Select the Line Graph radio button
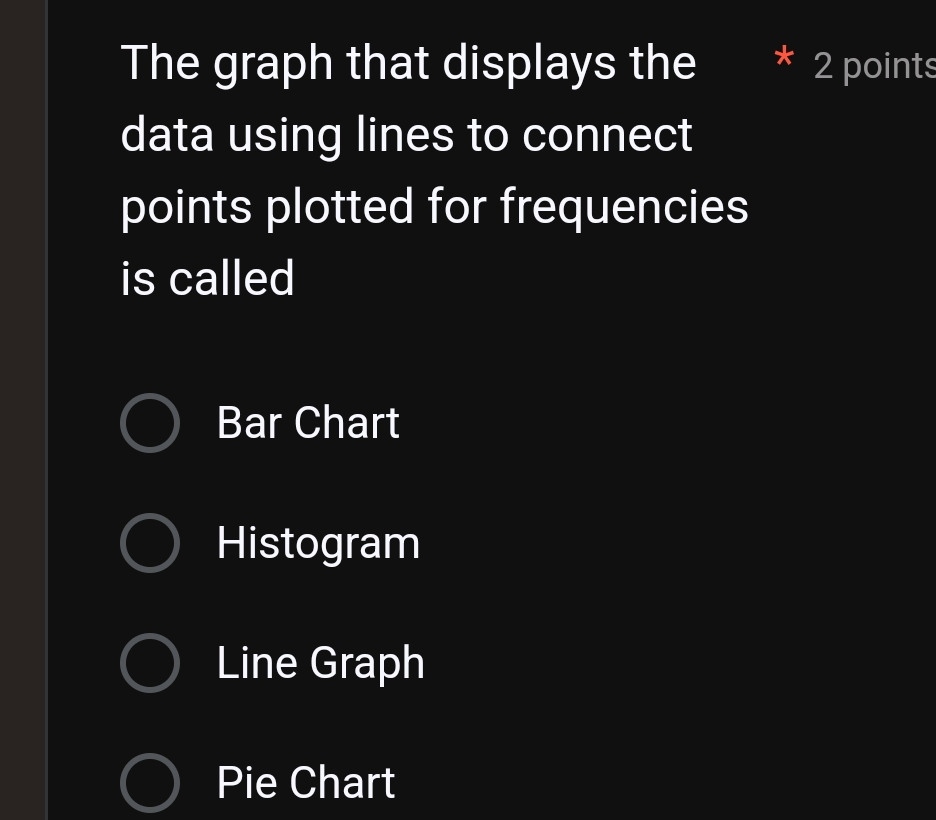The width and height of the screenshot is (936, 820). click(150, 663)
